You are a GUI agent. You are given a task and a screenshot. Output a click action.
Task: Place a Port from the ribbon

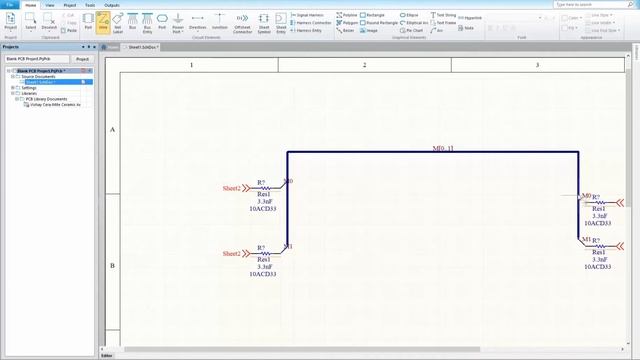click(162, 22)
